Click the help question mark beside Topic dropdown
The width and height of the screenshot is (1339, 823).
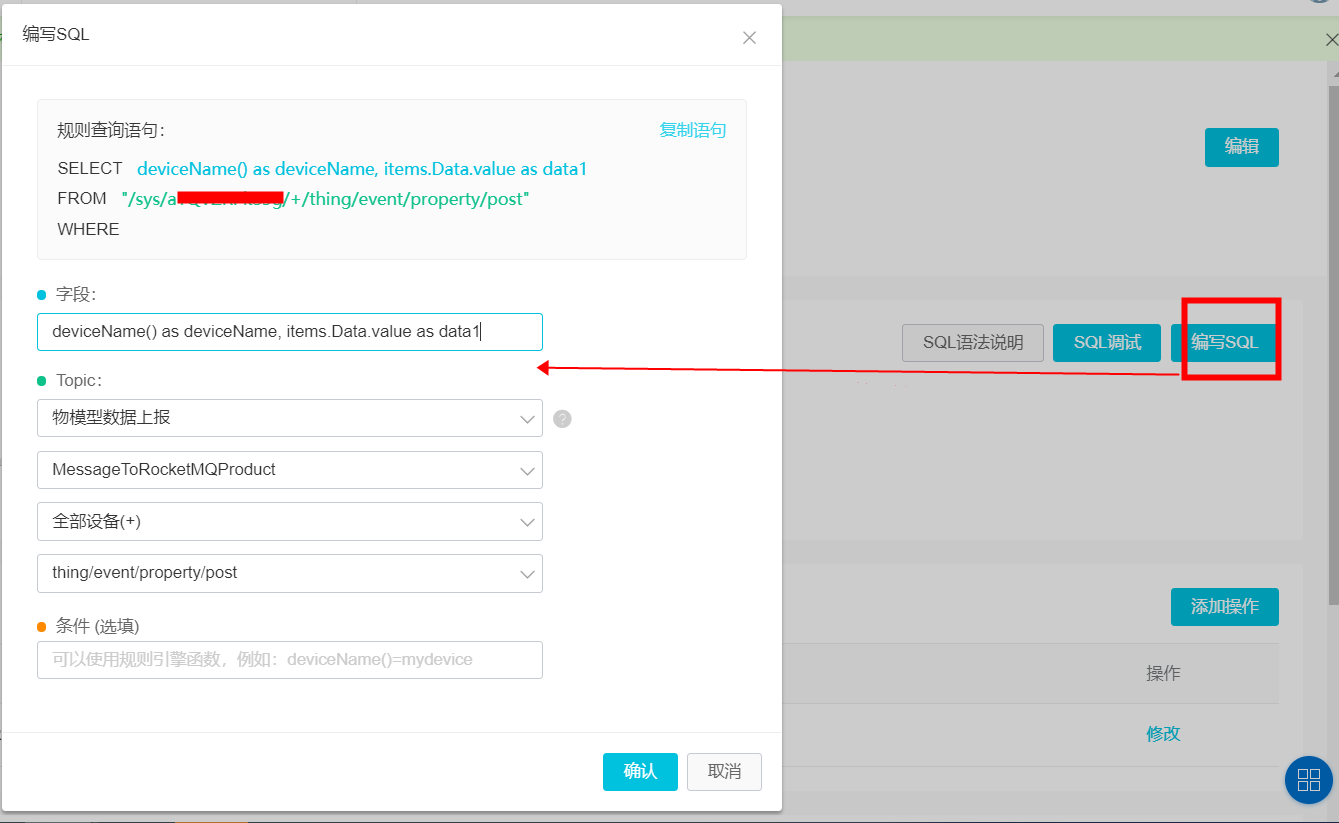pos(562,419)
